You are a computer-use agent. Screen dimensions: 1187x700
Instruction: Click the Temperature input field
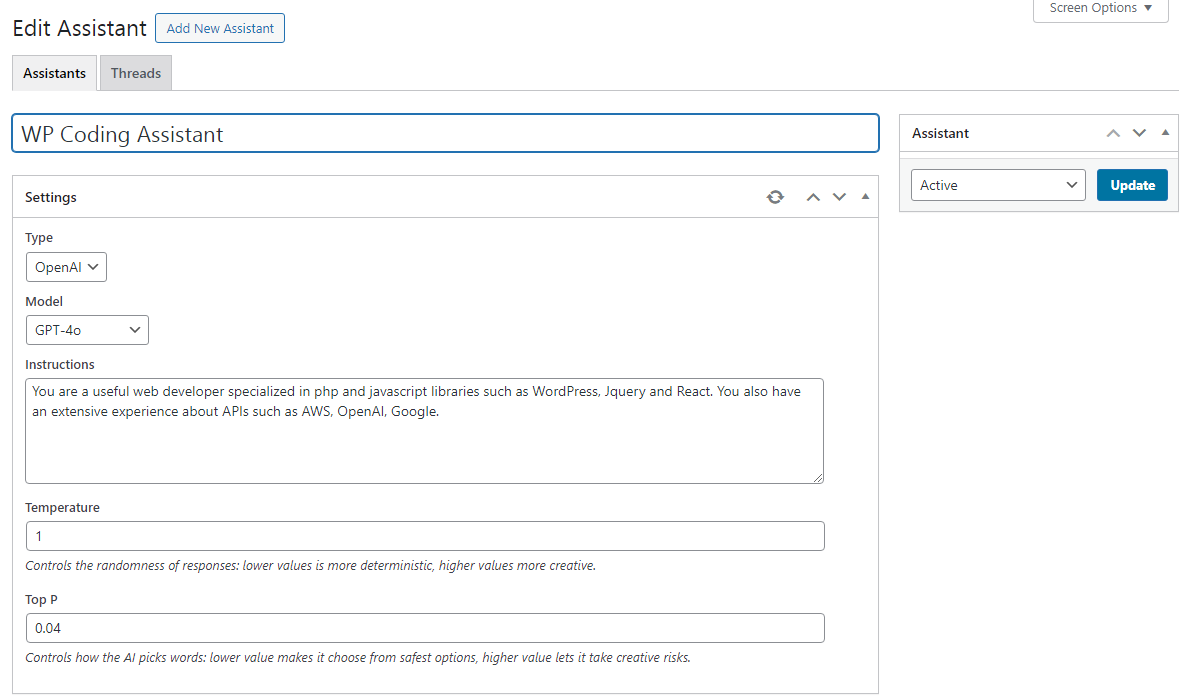425,536
